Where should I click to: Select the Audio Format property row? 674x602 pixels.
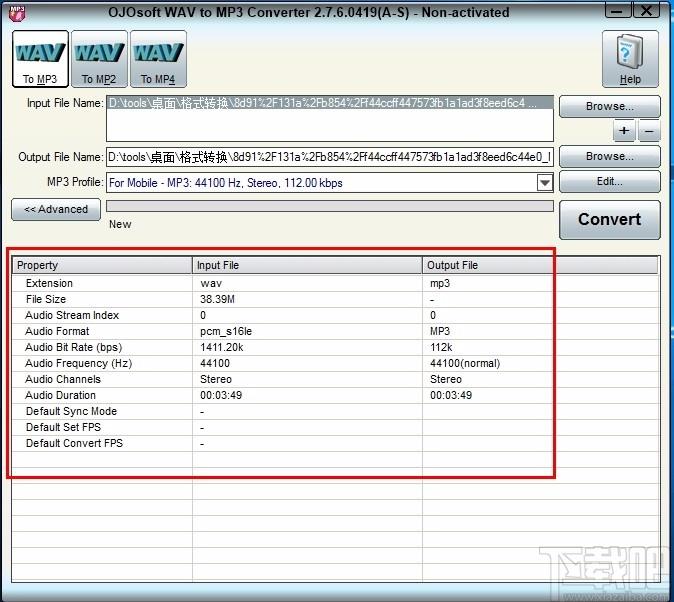336,331
